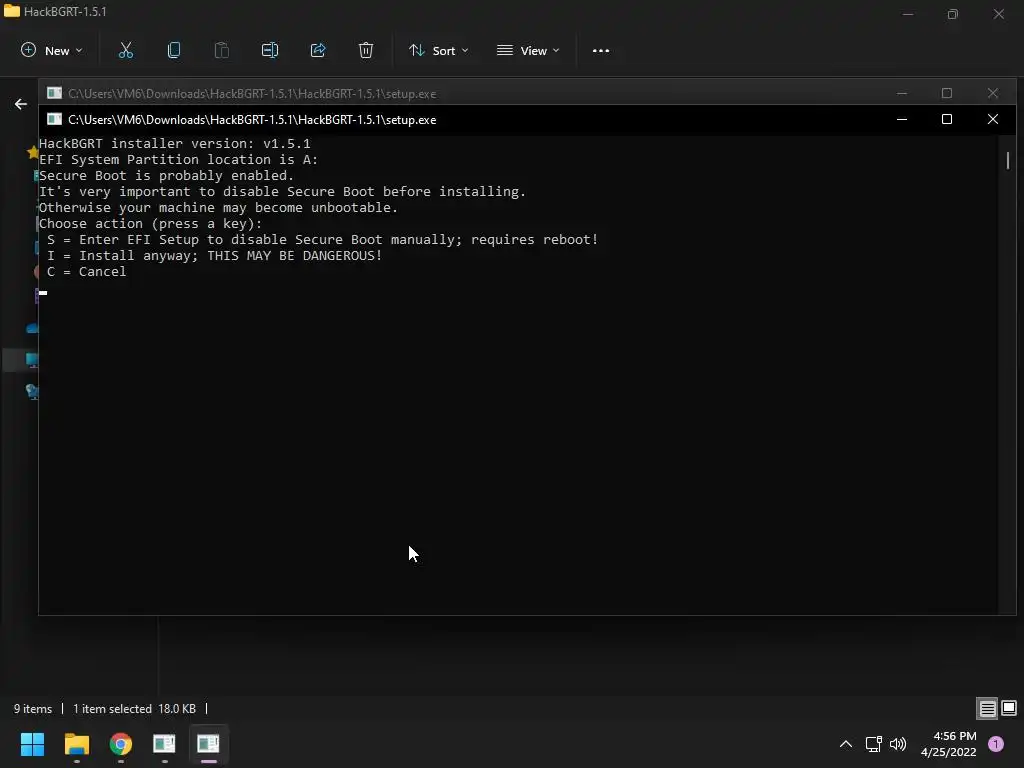The height and width of the screenshot is (768, 1024).
Task: Click the console icon in background setup.exe title bar
Action: 55,93
